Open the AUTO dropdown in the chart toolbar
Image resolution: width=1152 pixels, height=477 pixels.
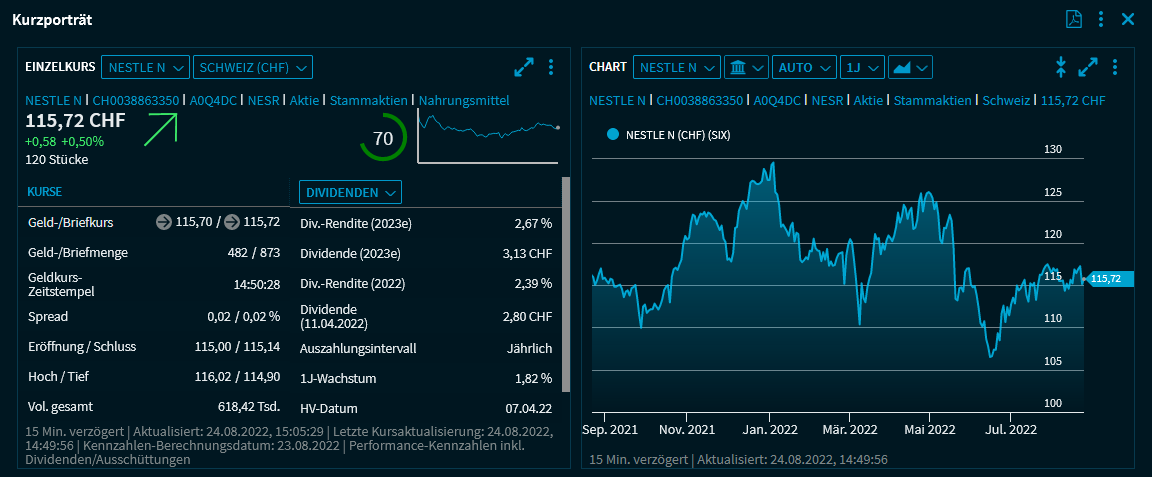(x=804, y=67)
